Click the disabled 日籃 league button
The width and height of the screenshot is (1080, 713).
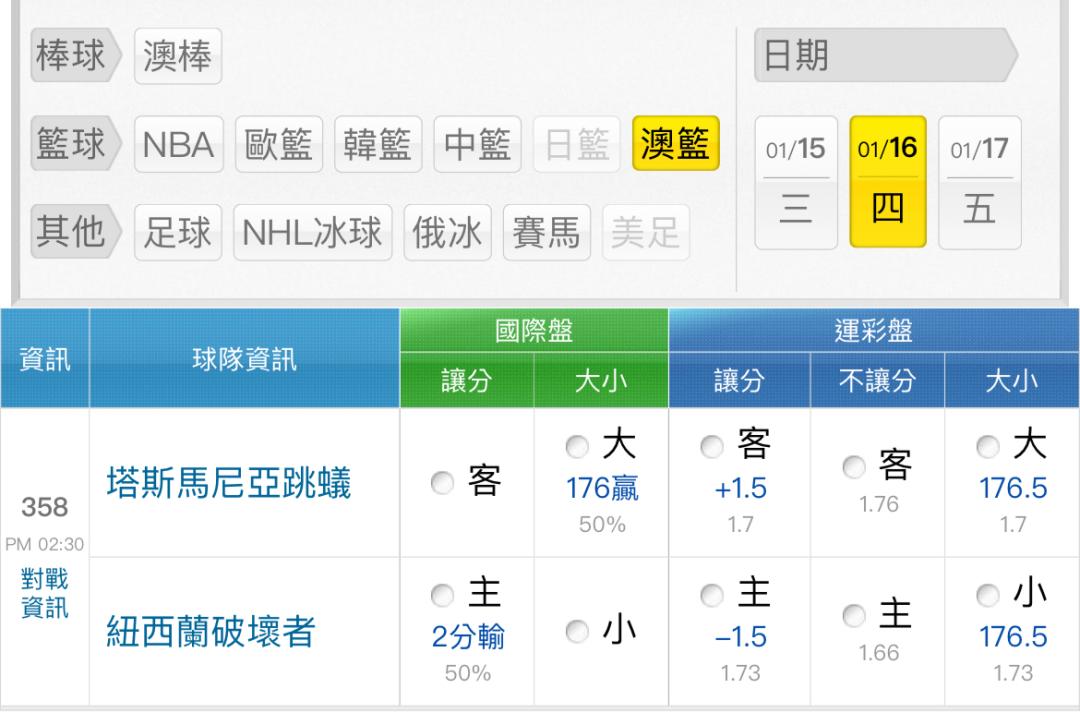pyautogui.click(x=577, y=144)
